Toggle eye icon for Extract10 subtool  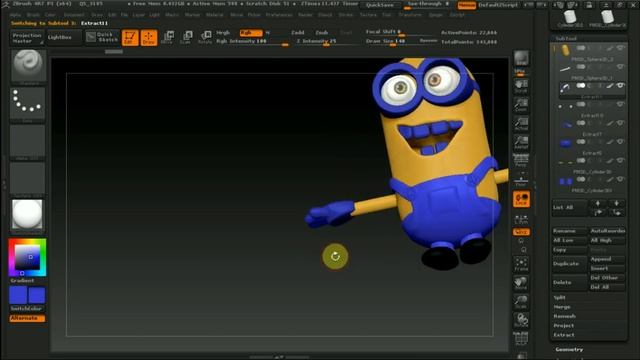click(x=620, y=104)
